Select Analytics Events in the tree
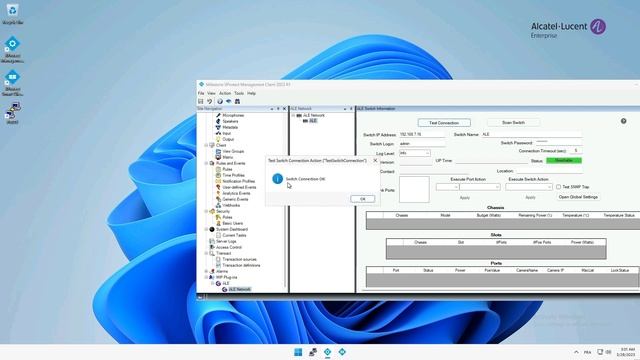The height and width of the screenshot is (360, 640). tap(236, 193)
